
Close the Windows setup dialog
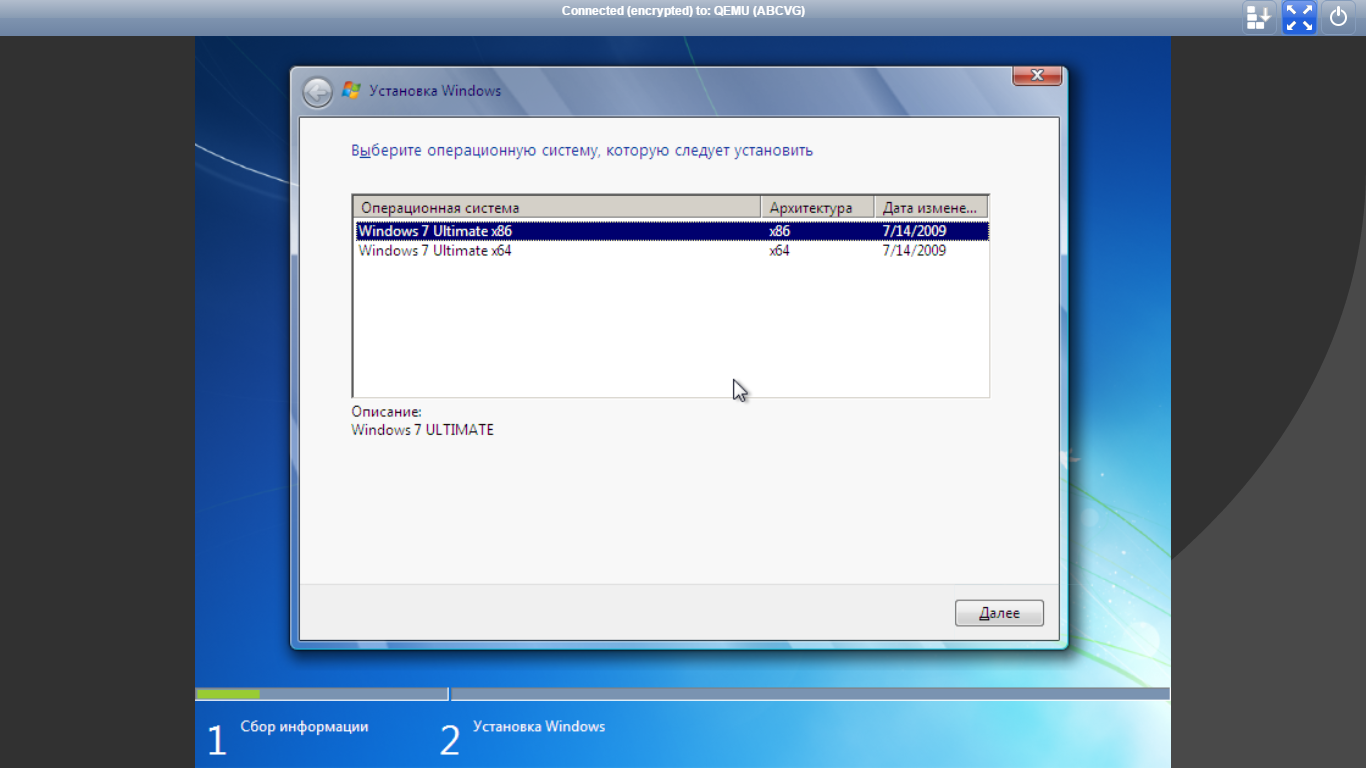(x=1037, y=75)
